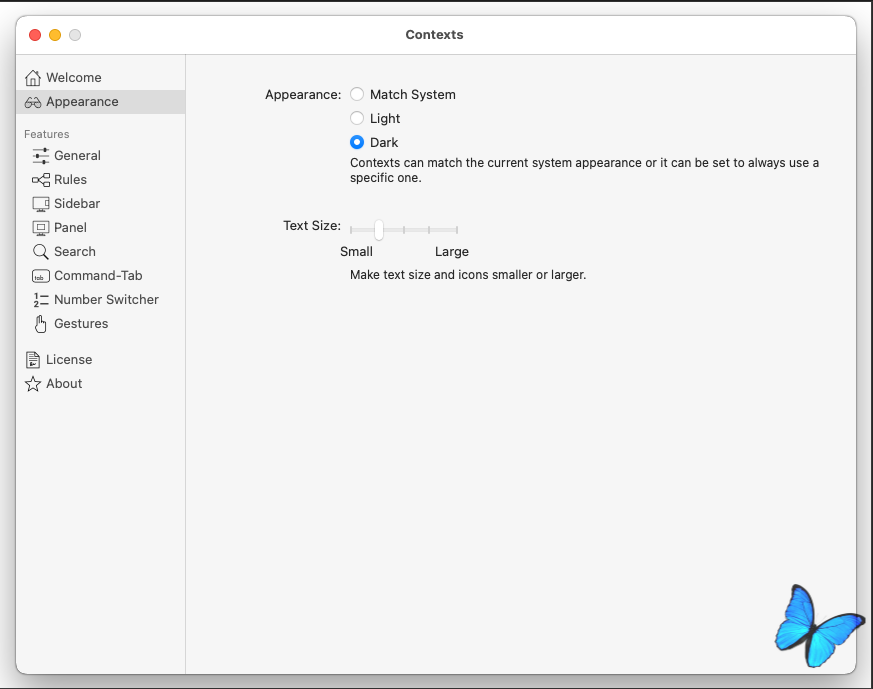Choose the Light appearance radio button
Image resolution: width=873 pixels, height=689 pixels.
357,119
